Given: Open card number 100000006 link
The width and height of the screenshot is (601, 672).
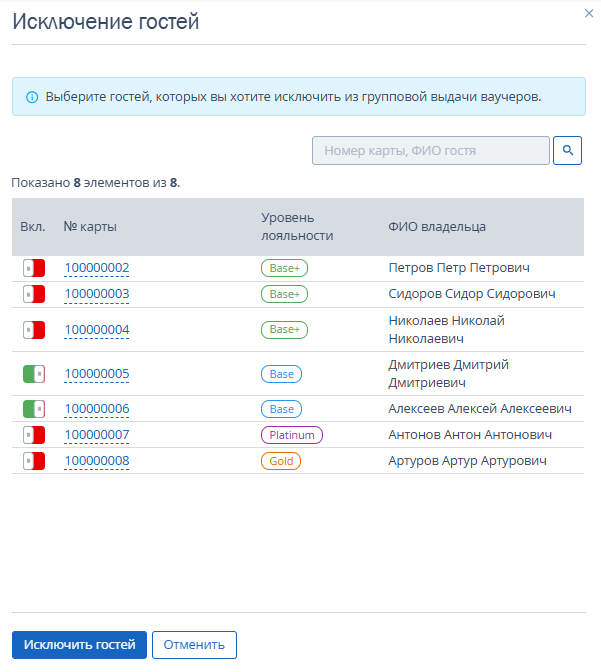Looking at the screenshot, I should [x=97, y=409].
